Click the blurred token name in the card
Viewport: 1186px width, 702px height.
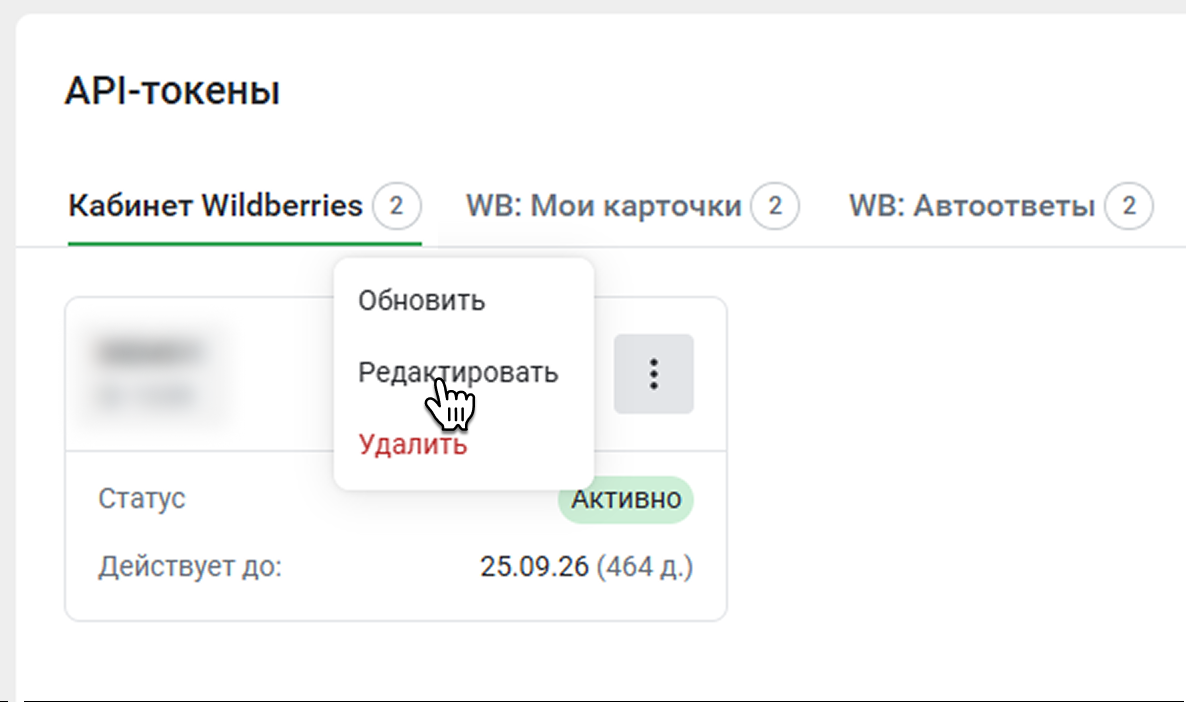(150, 352)
